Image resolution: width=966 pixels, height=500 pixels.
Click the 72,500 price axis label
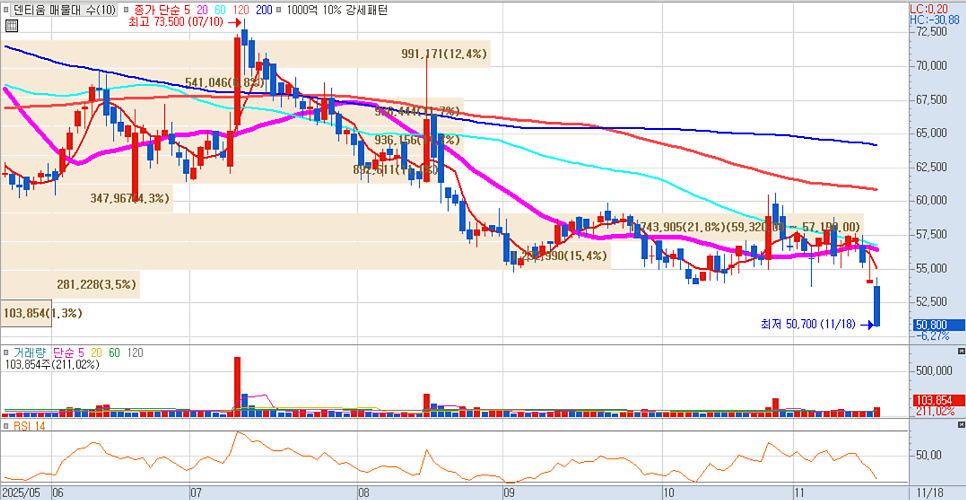click(932, 32)
